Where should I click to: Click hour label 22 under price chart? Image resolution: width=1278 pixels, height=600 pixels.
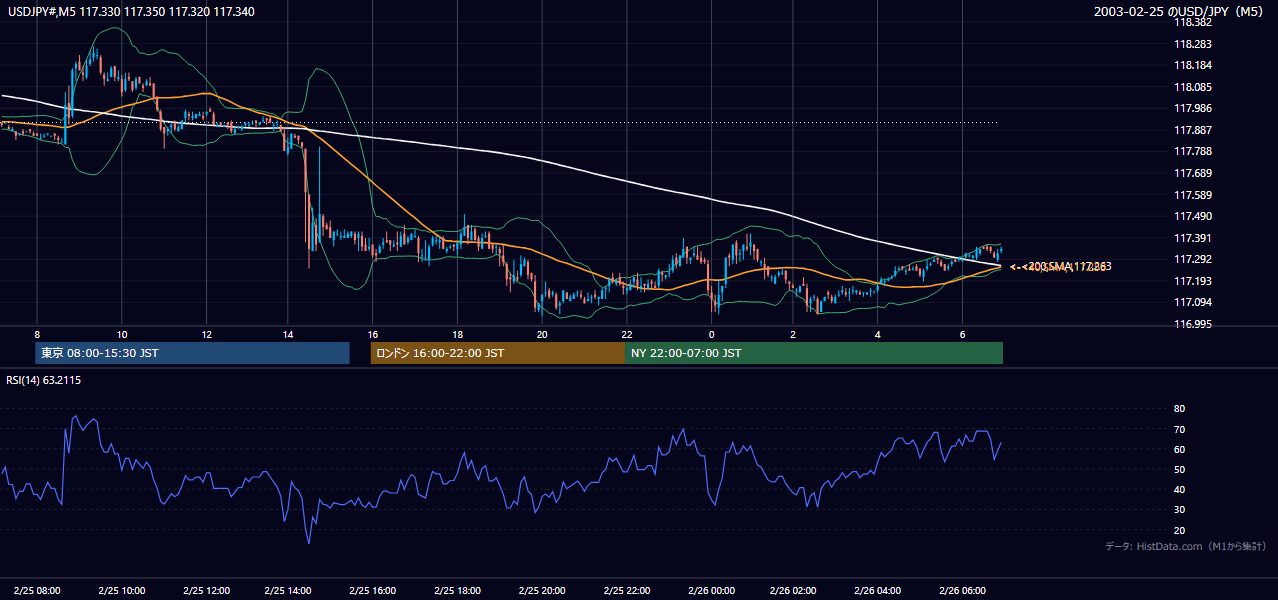pyautogui.click(x=625, y=334)
